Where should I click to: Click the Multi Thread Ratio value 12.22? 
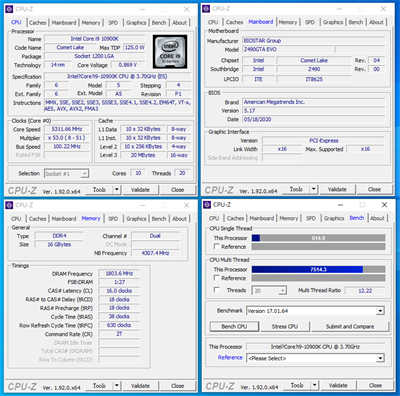pos(365,291)
